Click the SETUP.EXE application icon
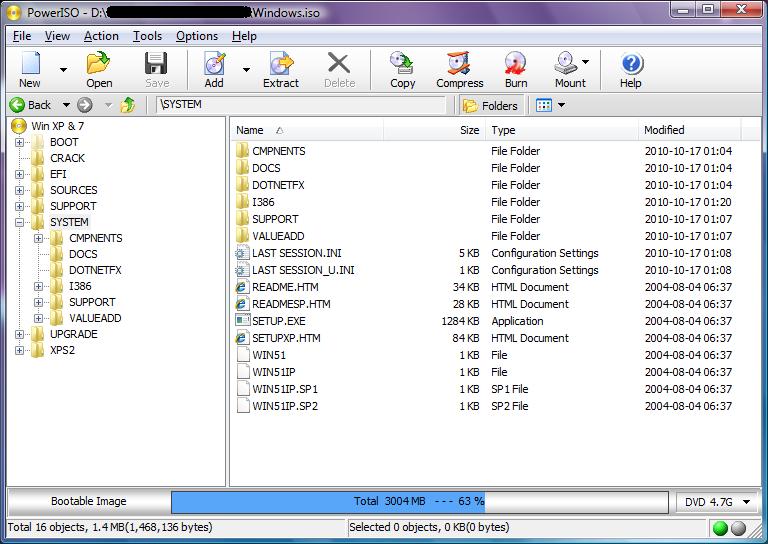The image size is (768, 544). click(x=242, y=321)
